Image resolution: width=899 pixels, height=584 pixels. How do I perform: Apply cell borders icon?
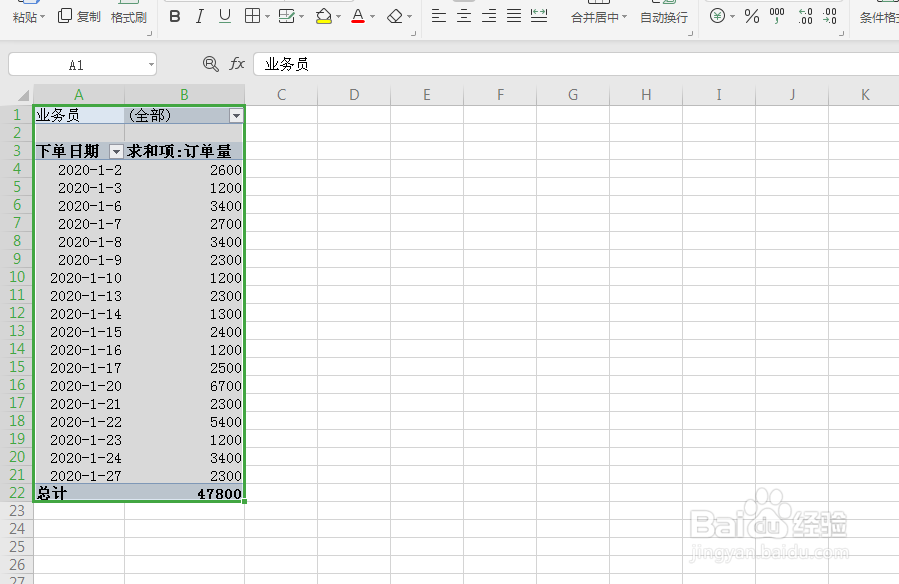click(x=252, y=17)
